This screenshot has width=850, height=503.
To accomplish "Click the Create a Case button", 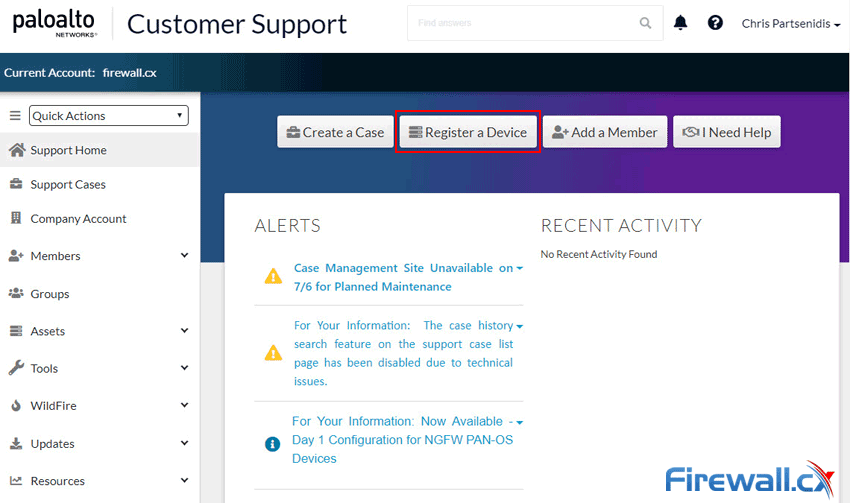I will (336, 132).
